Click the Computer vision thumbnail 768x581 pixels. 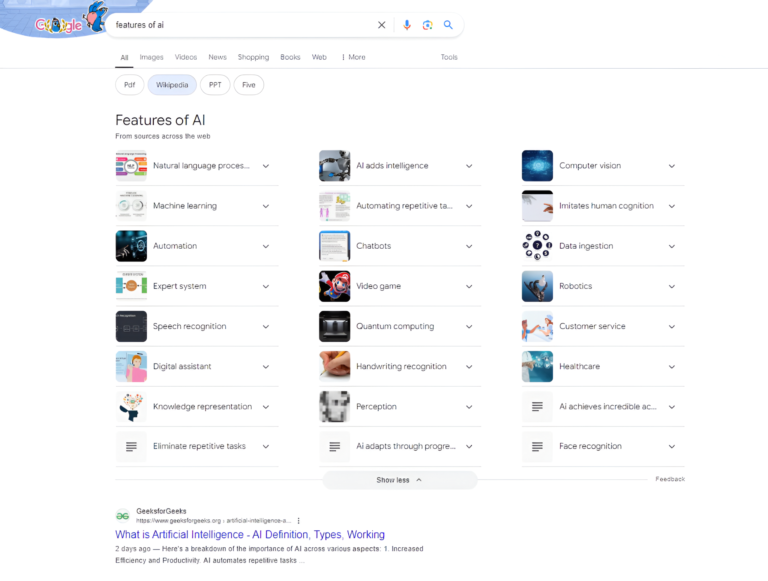coord(537,166)
